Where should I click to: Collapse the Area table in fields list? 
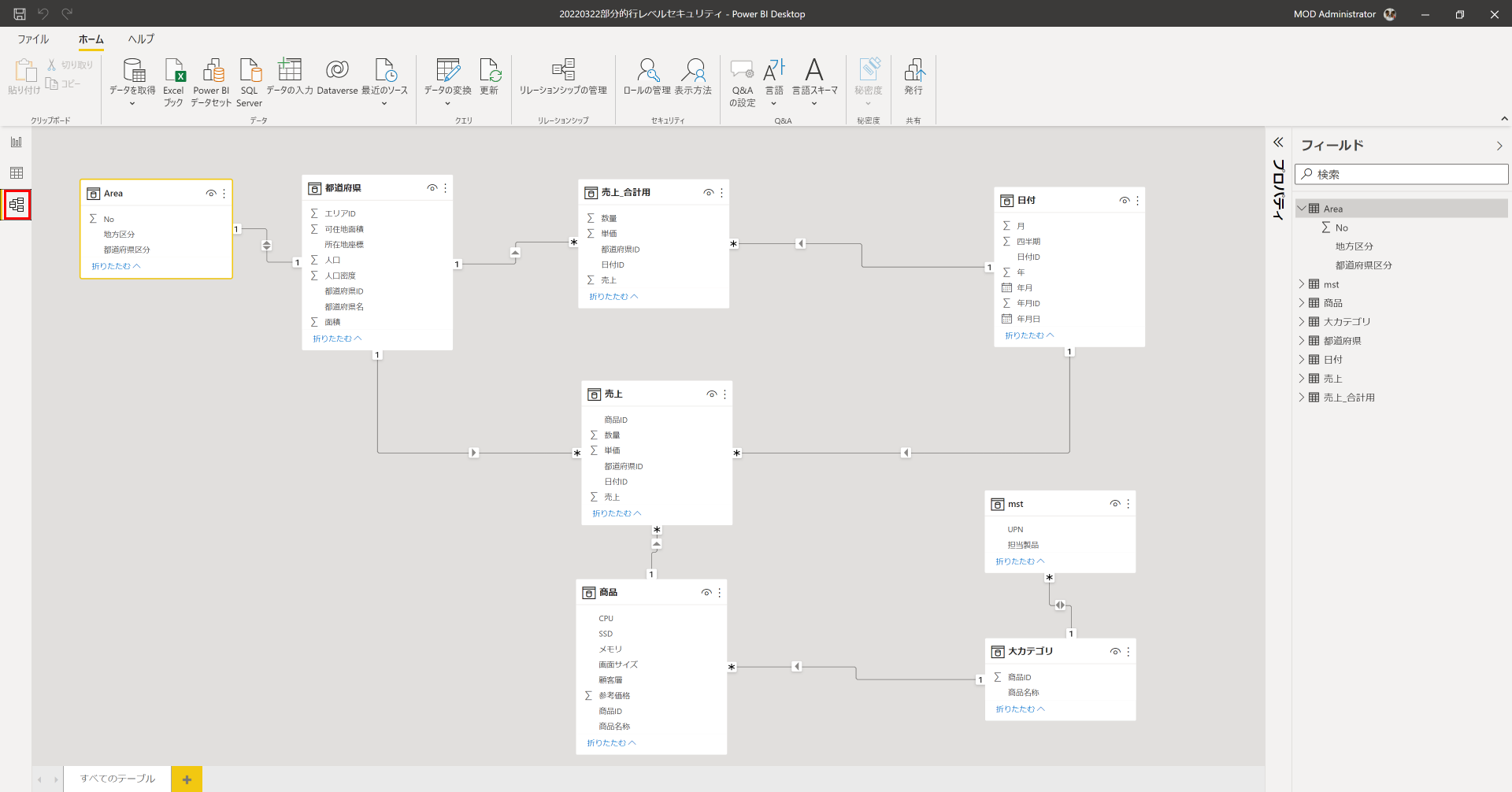tap(1302, 209)
